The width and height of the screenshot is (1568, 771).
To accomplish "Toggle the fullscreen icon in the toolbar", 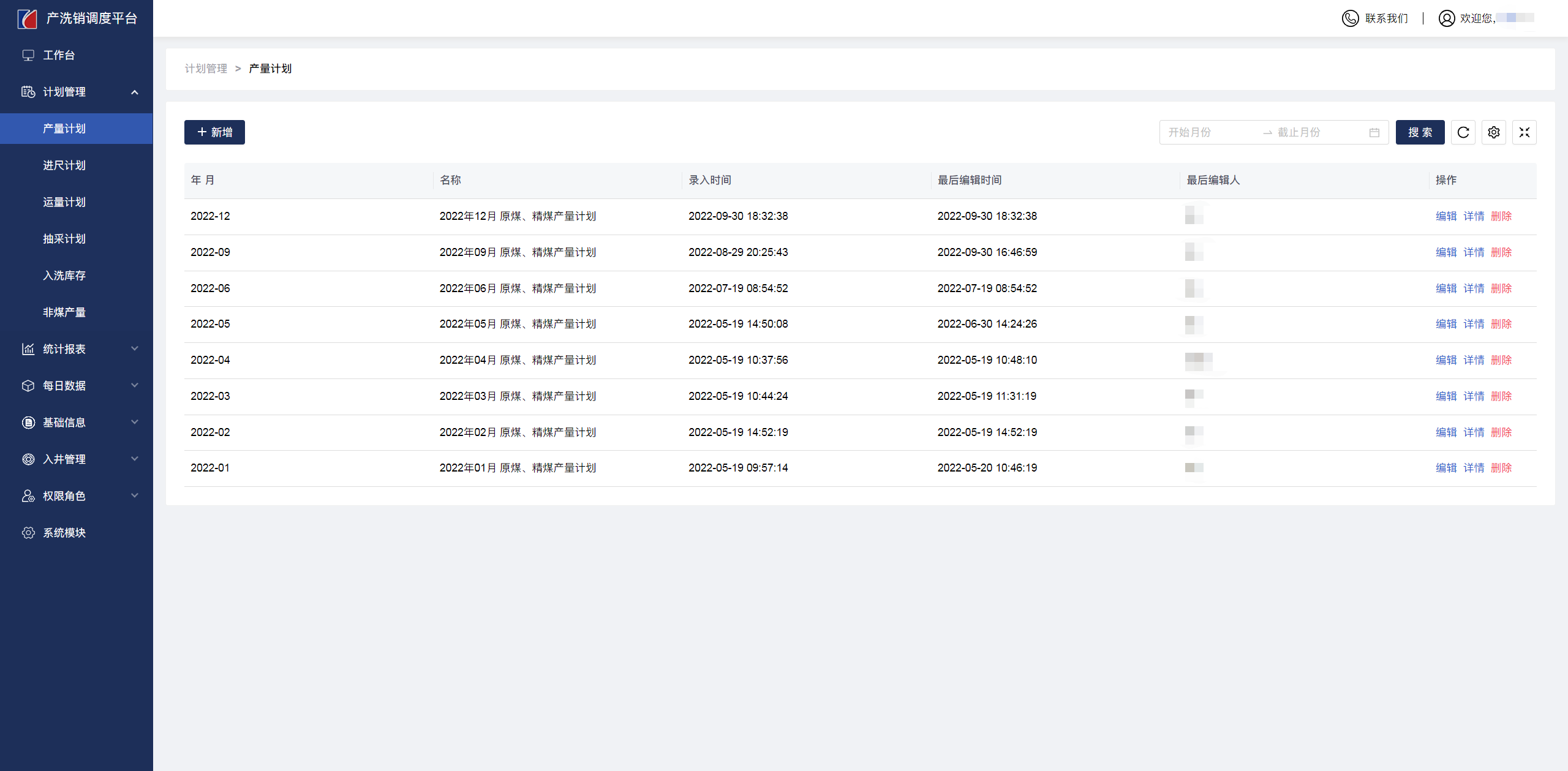I will pos(1524,132).
